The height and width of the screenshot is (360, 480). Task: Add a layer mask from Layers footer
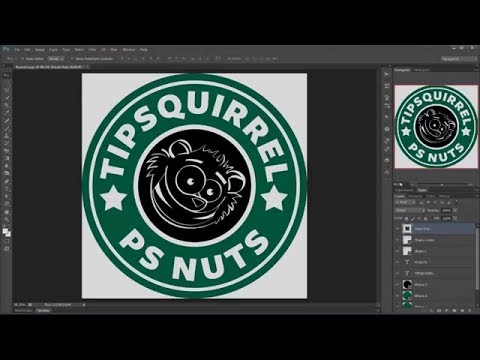pos(439,310)
